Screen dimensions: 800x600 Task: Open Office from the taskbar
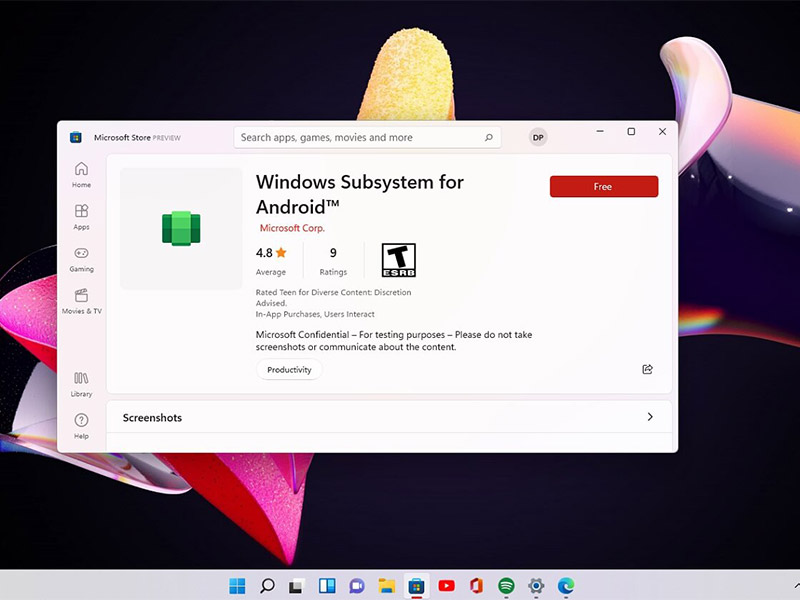click(476, 586)
